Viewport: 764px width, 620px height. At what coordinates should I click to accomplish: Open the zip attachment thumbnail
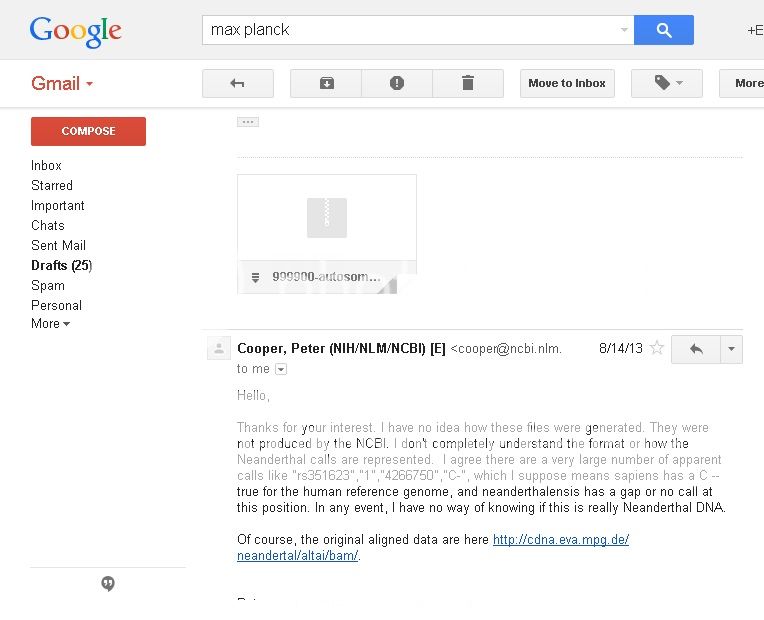coord(326,218)
